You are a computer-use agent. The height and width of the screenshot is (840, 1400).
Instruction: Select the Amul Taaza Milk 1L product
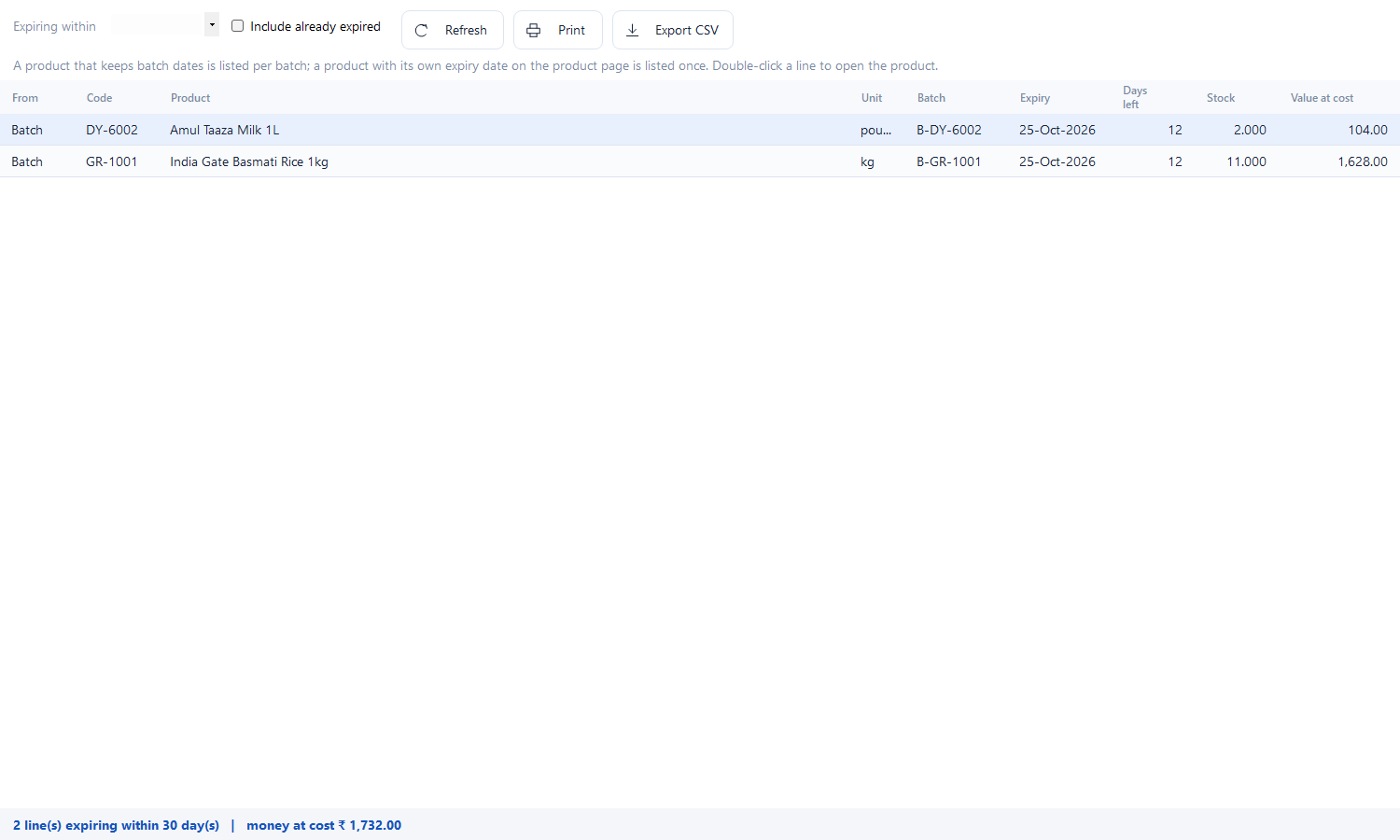click(225, 130)
